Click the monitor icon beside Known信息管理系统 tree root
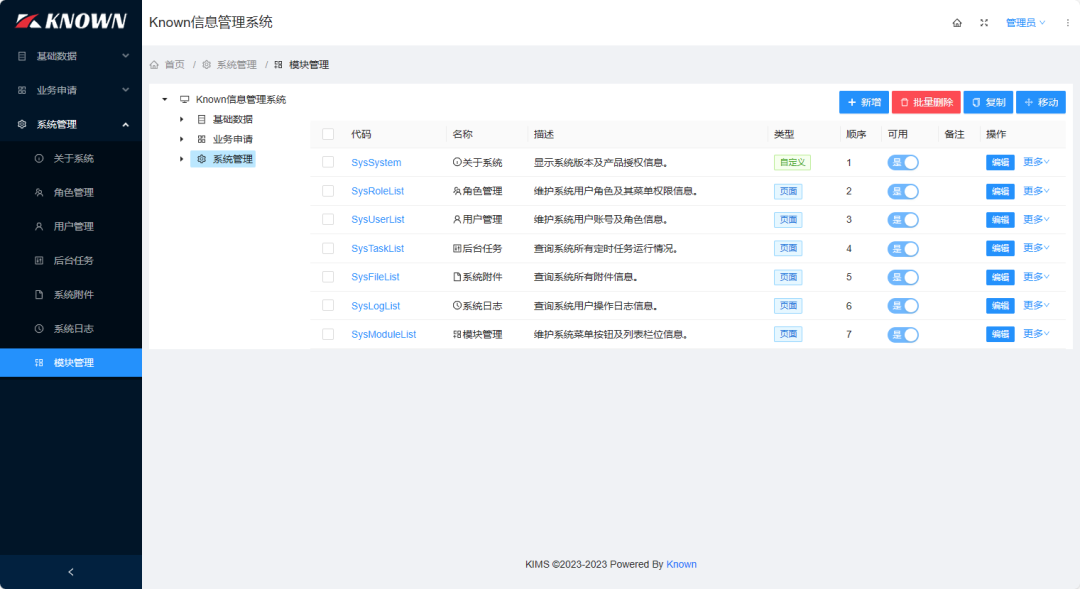Viewport: 1080px width, 589px height. tap(184, 99)
